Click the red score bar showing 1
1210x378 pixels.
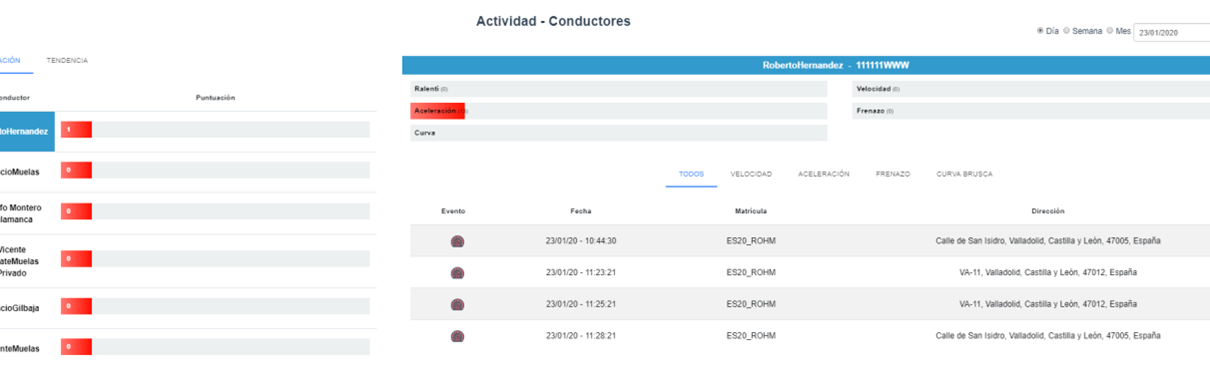pos(76,130)
